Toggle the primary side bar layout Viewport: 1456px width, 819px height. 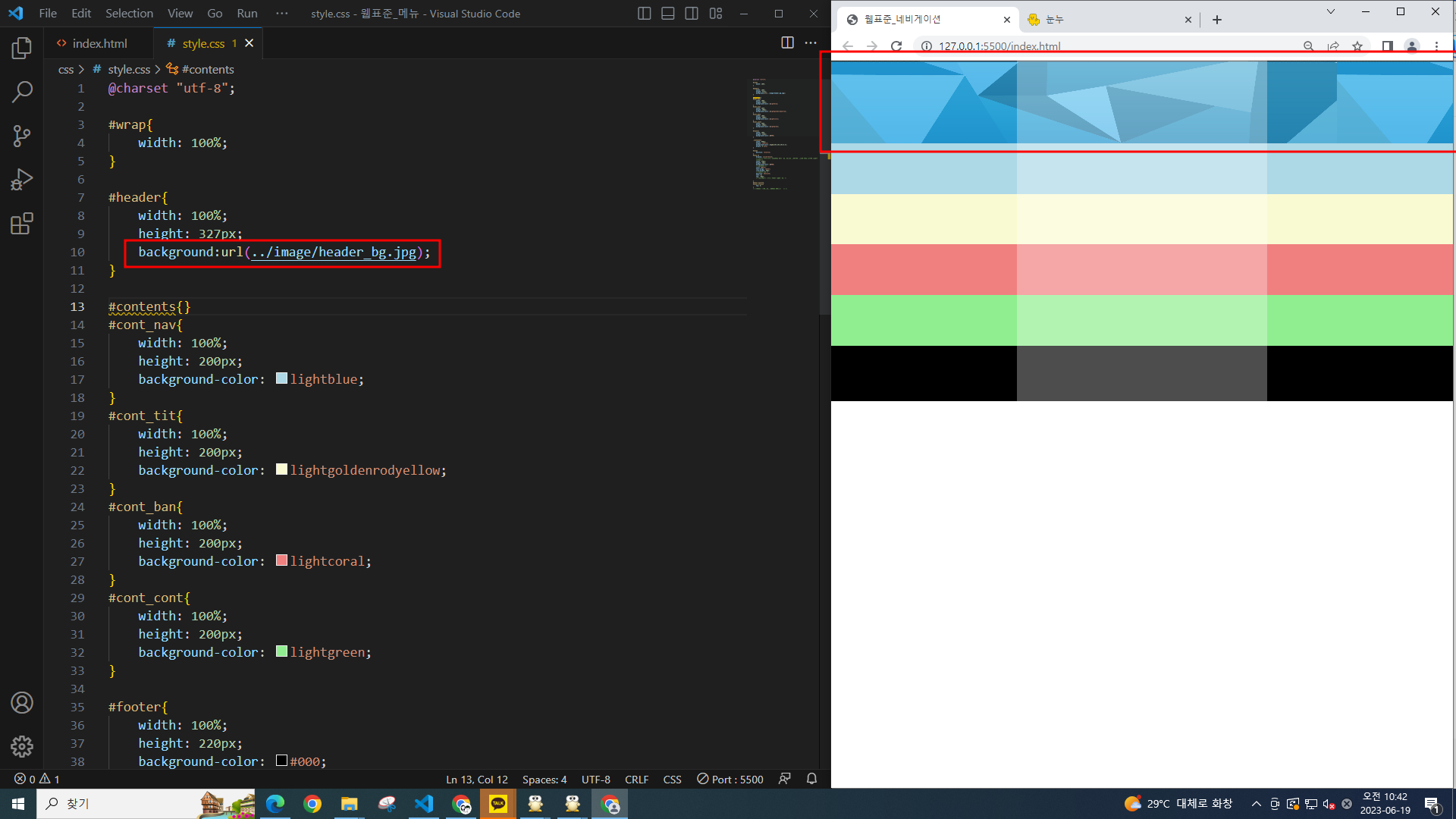pos(644,14)
